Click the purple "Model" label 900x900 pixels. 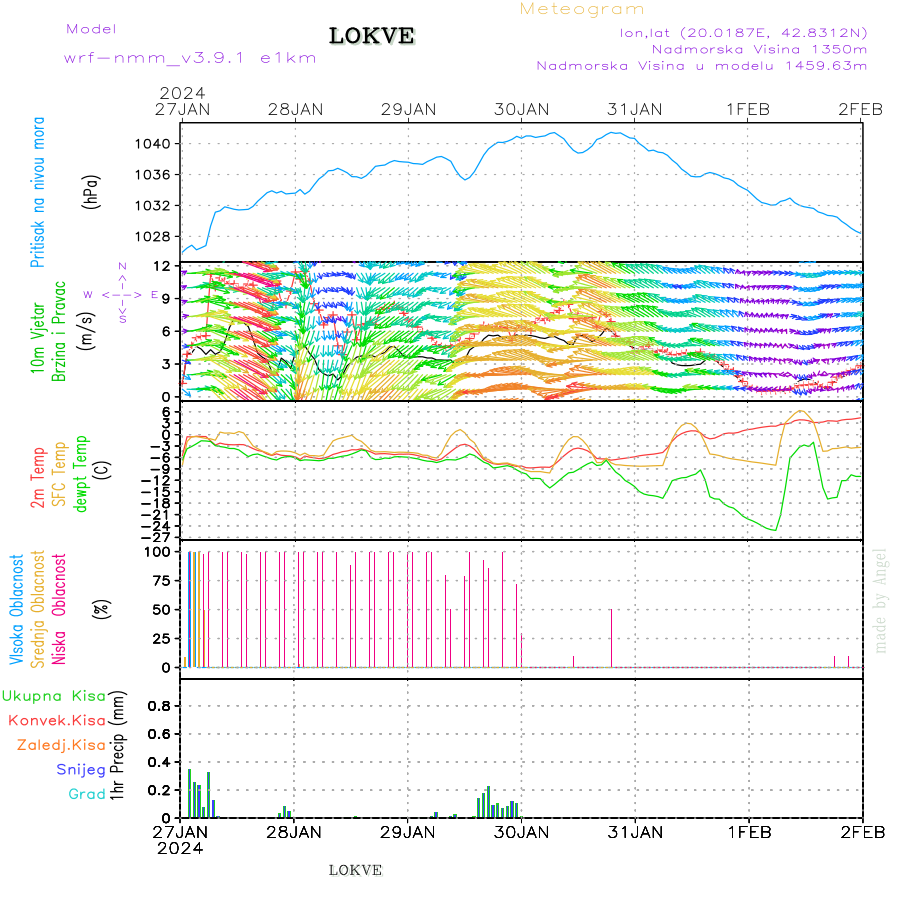tap(91, 29)
